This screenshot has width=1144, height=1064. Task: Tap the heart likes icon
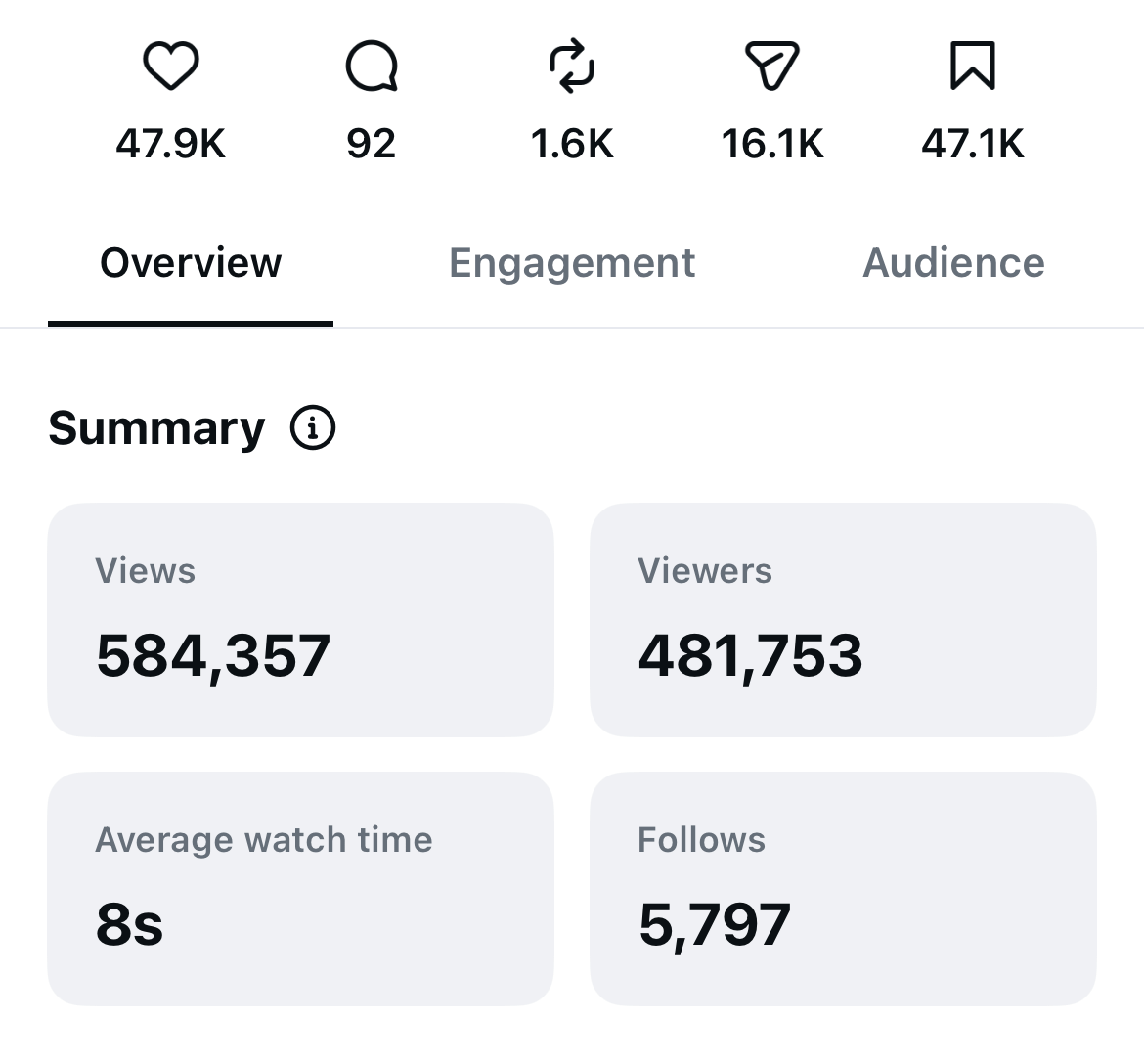[x=171, y=66]
